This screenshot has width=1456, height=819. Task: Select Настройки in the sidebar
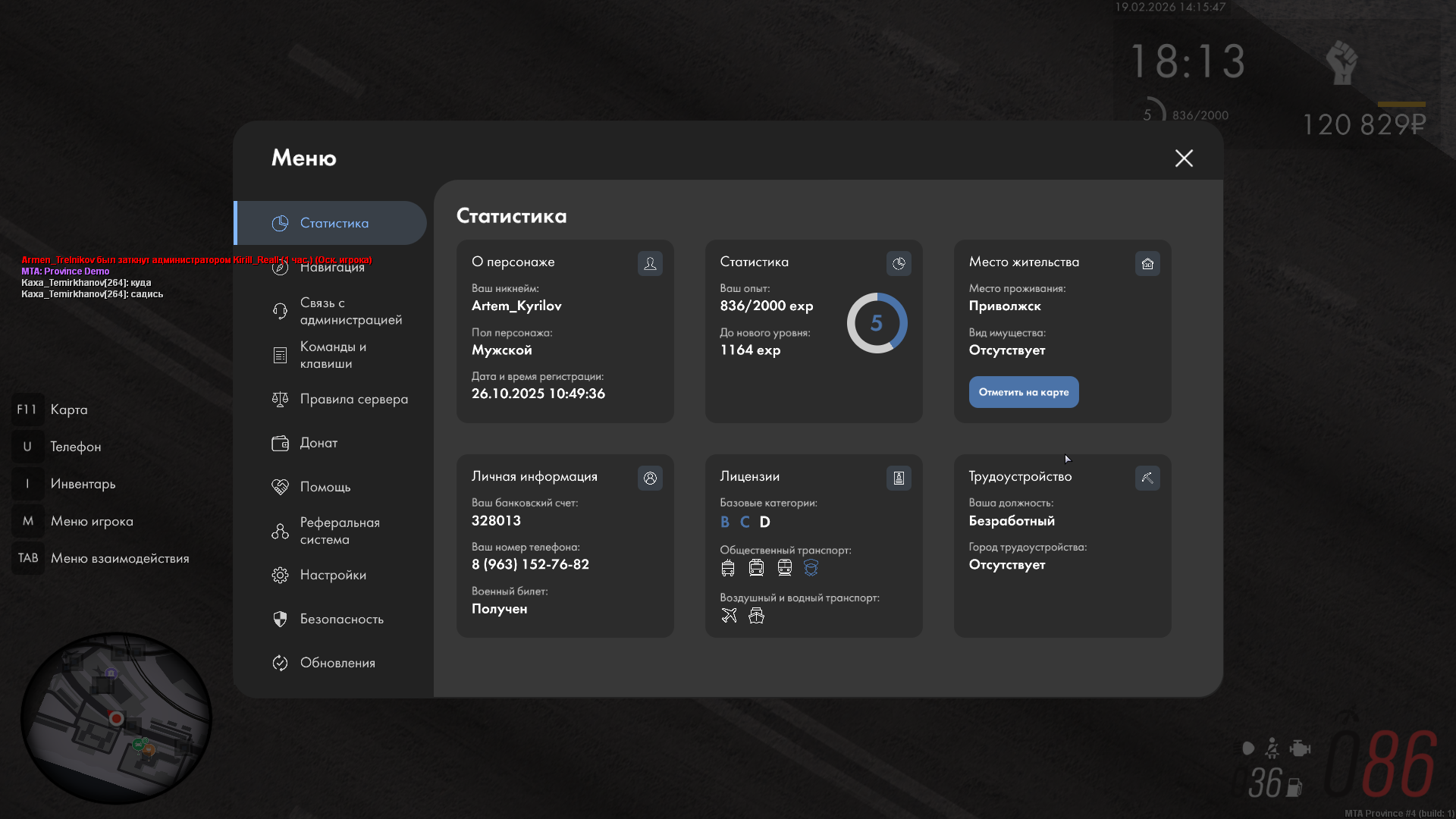pos(332,575)
